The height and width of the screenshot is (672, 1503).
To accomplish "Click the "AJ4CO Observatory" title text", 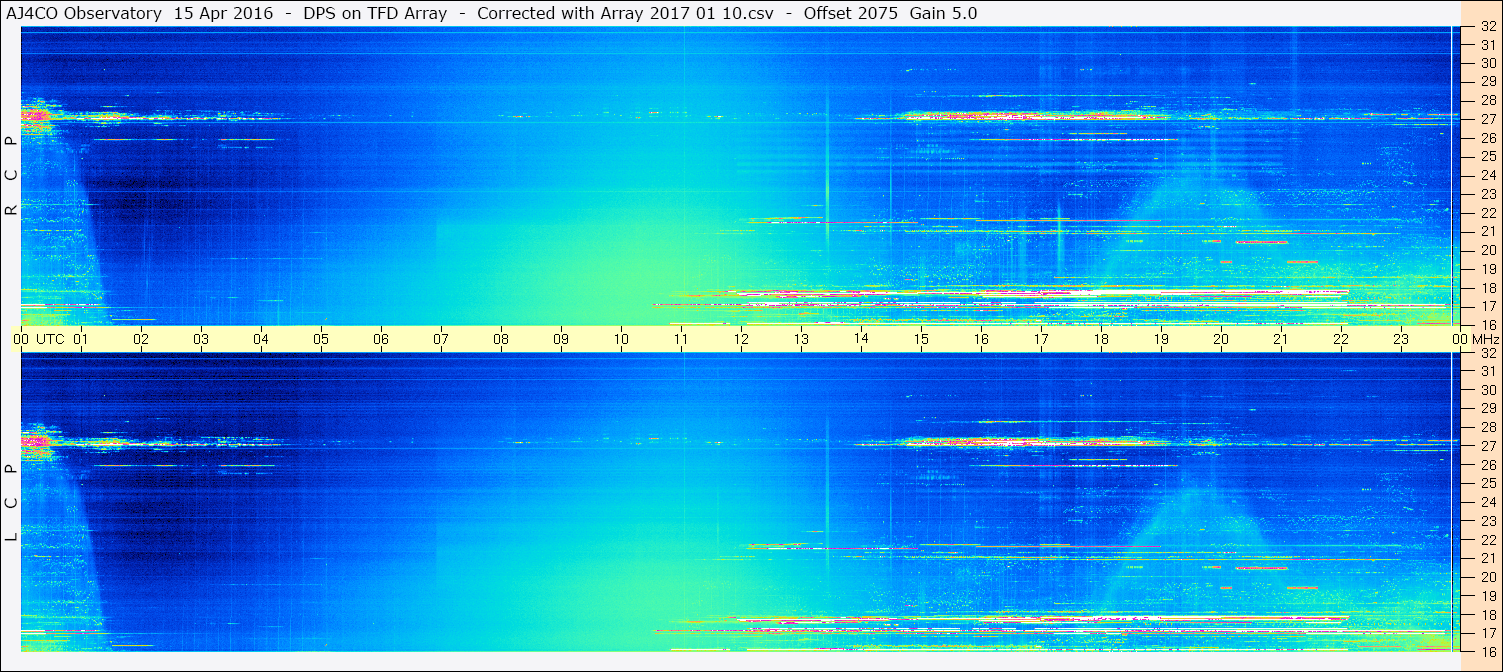I will point(84,14).
